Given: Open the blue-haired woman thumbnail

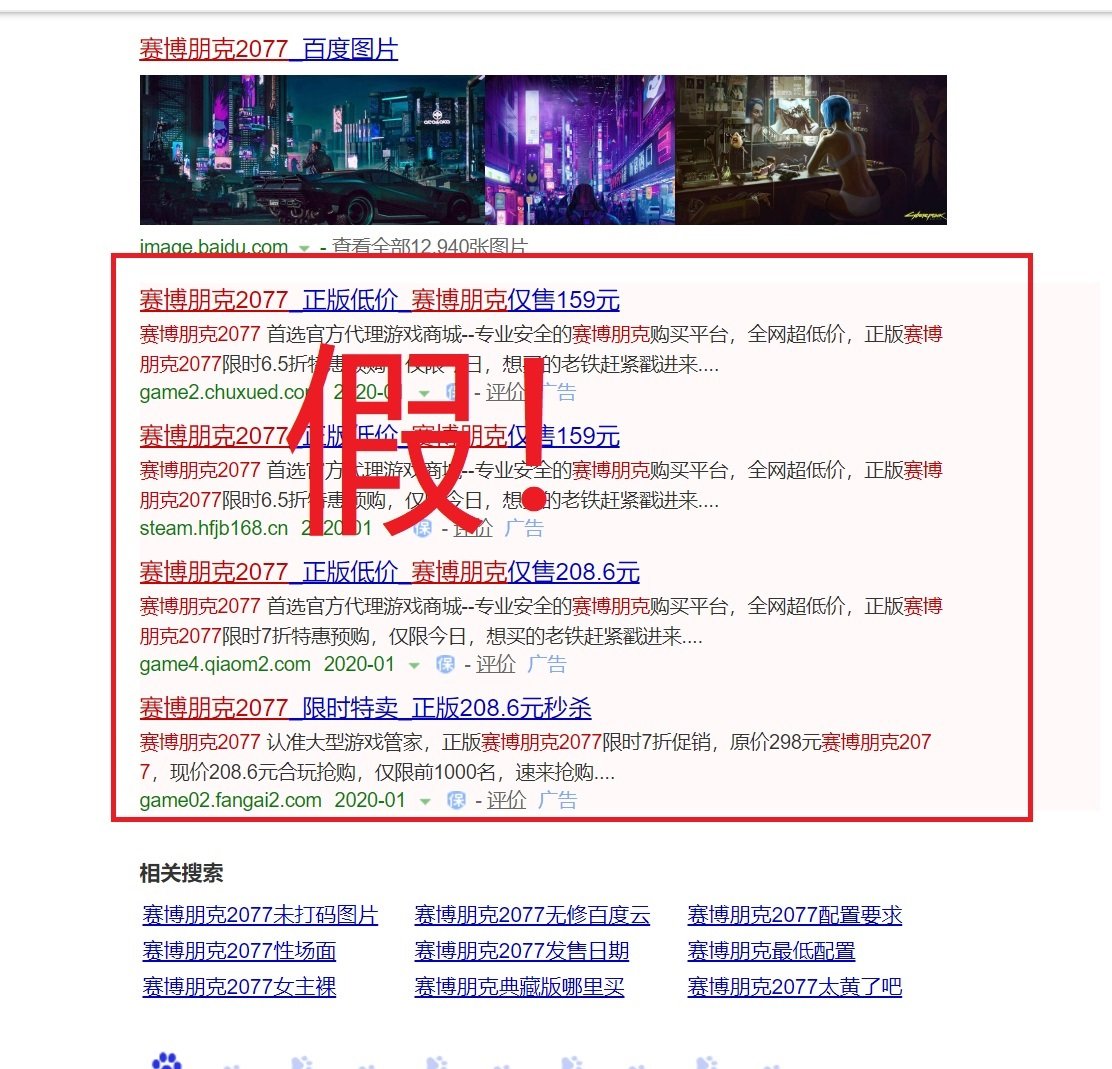Looking at the screenshot, I should [x=811, y=150].
